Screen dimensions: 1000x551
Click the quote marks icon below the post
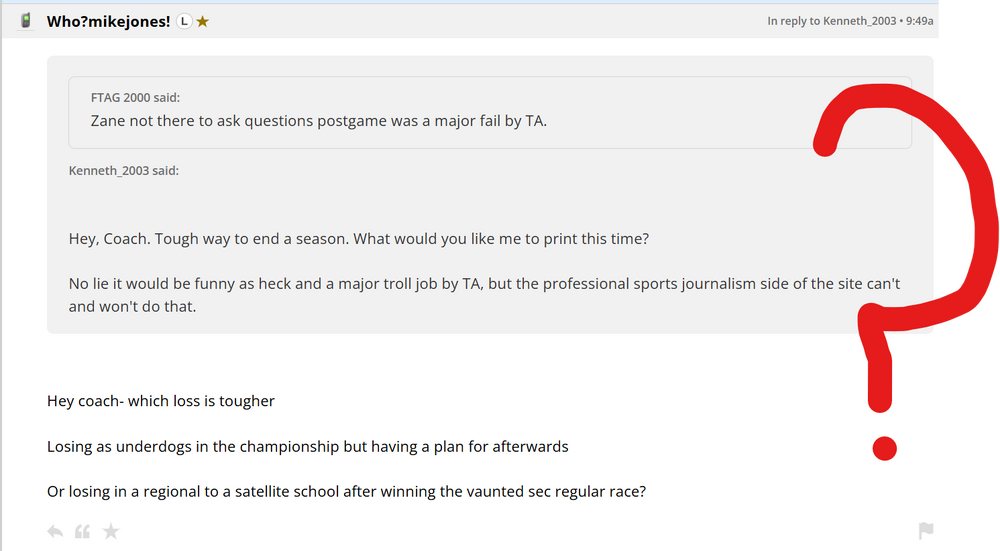coord(82,531)
